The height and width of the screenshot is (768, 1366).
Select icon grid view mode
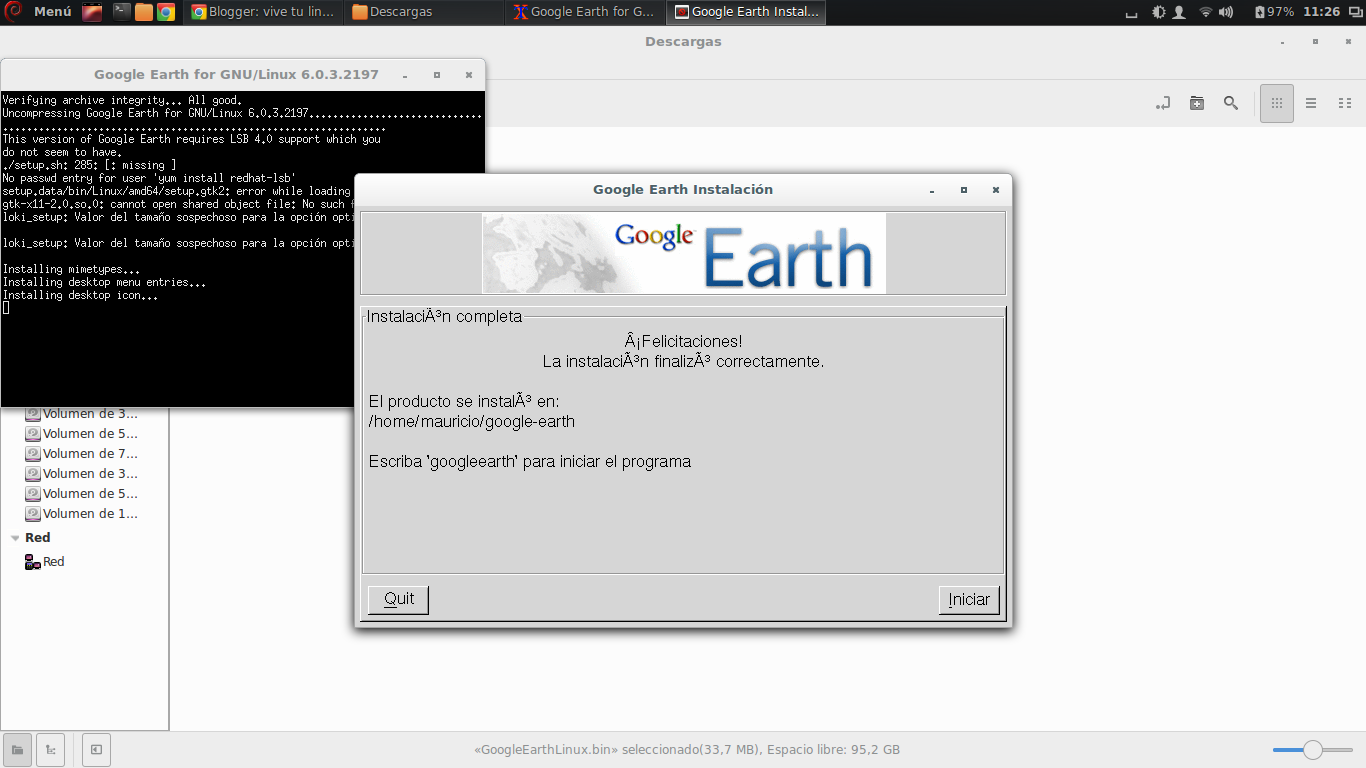[x=1276, y=103]
